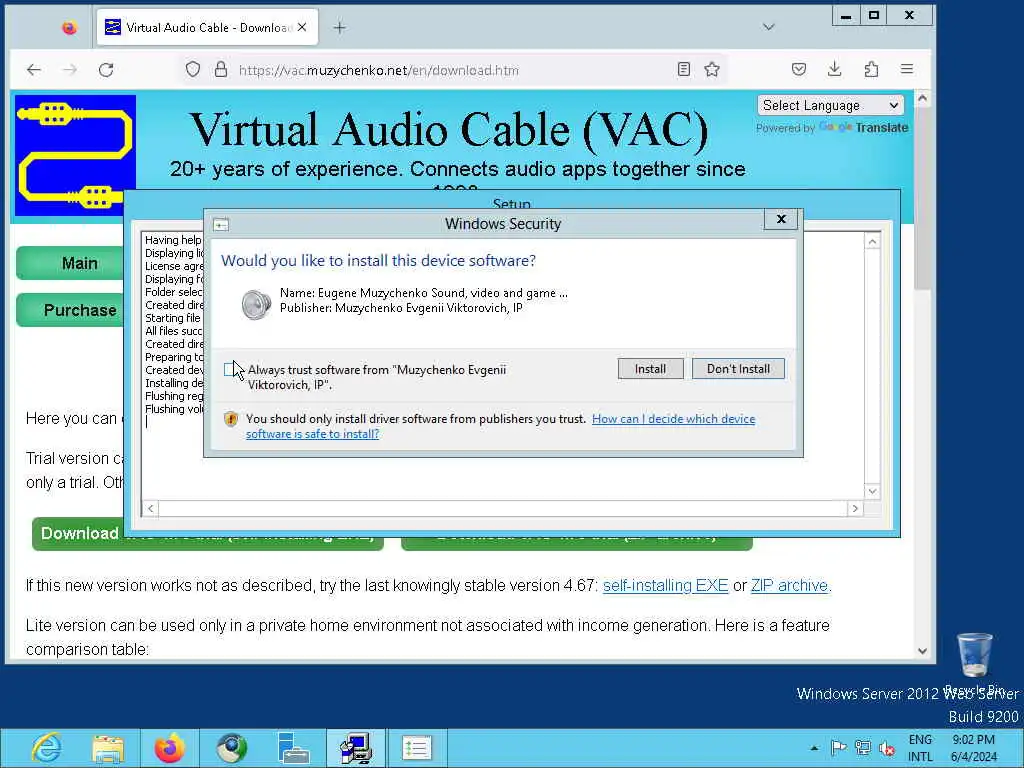This screenshot has width=1024, height=768.
Task: Click Setup log scroll down arrow
Action: [x=872, y=491]
